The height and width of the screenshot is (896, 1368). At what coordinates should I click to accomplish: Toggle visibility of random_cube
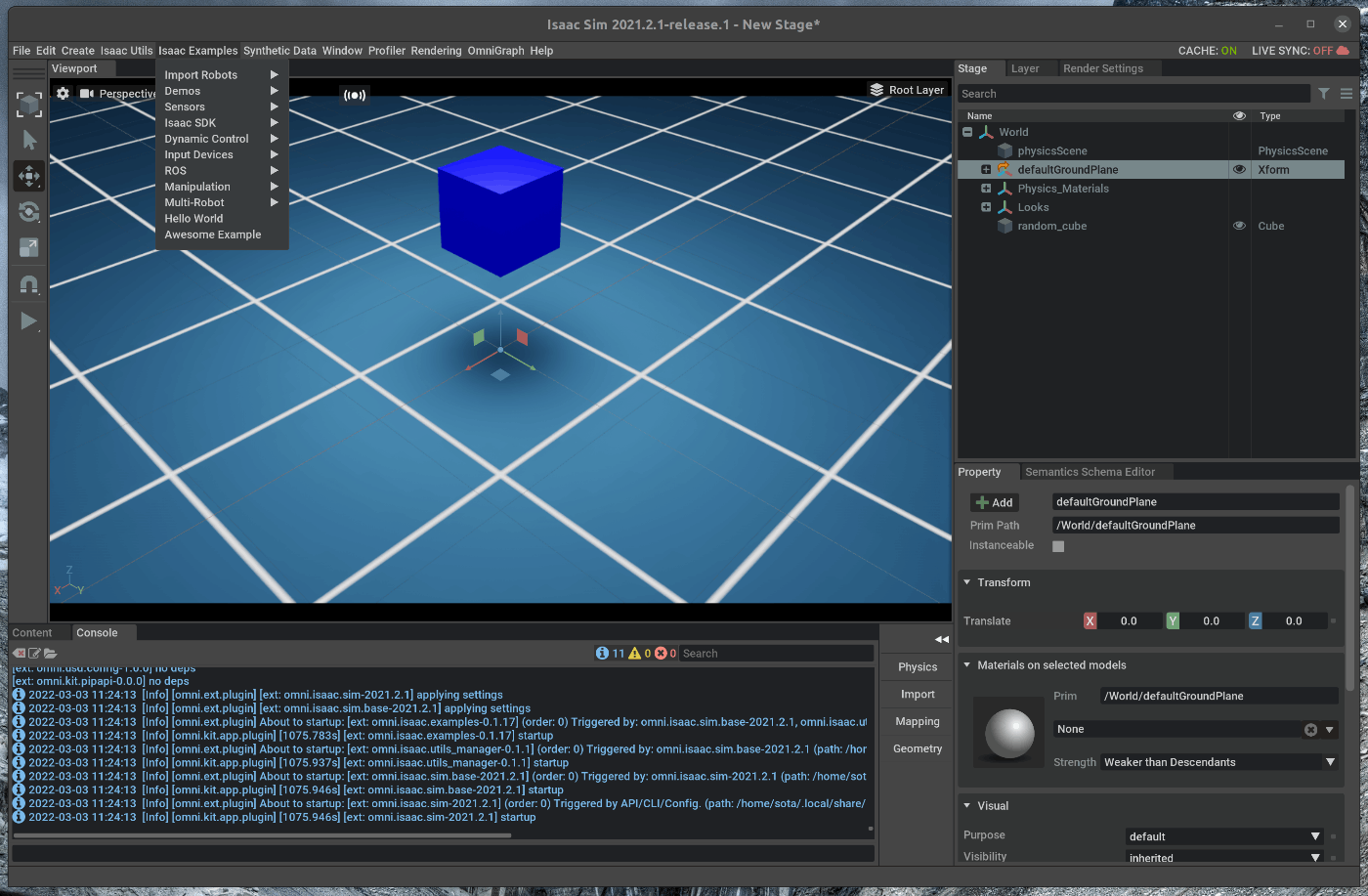click(1239, 226)
